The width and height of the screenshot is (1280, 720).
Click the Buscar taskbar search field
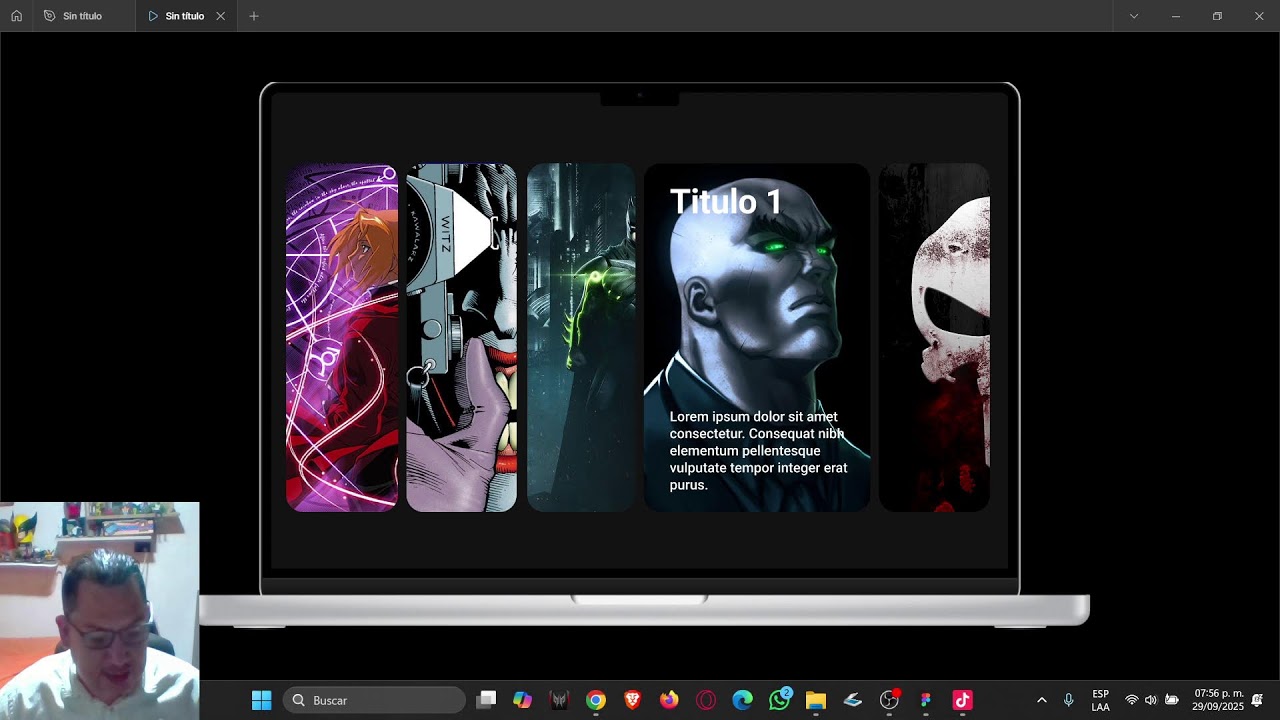[375, 700]
